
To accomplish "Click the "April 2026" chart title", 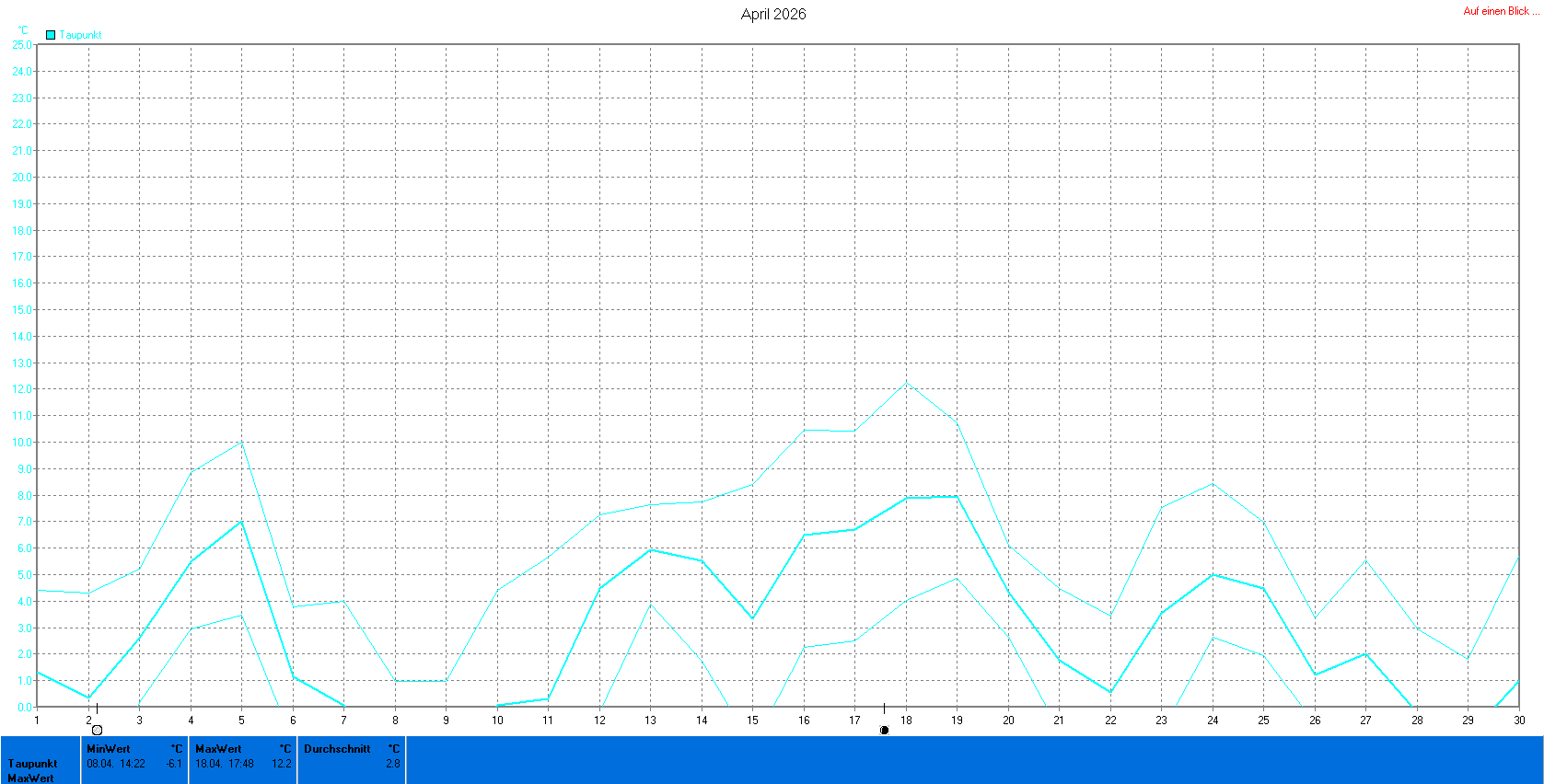I will [773, 14].
